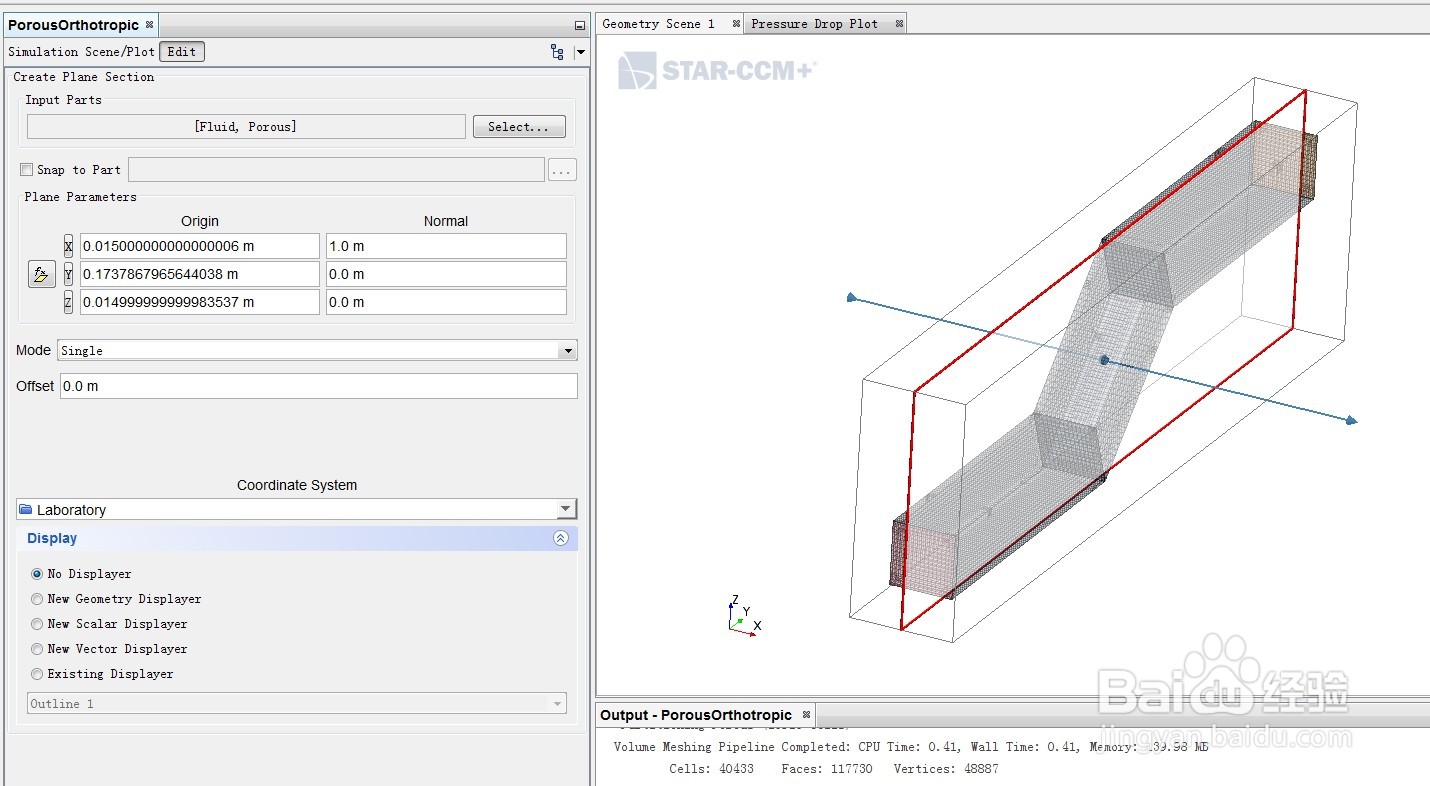Viewport: 1430px width, 786px height.
Task: Click the 'Volume Meshing Pipeline Completed' output line
Action: (911, 747)
